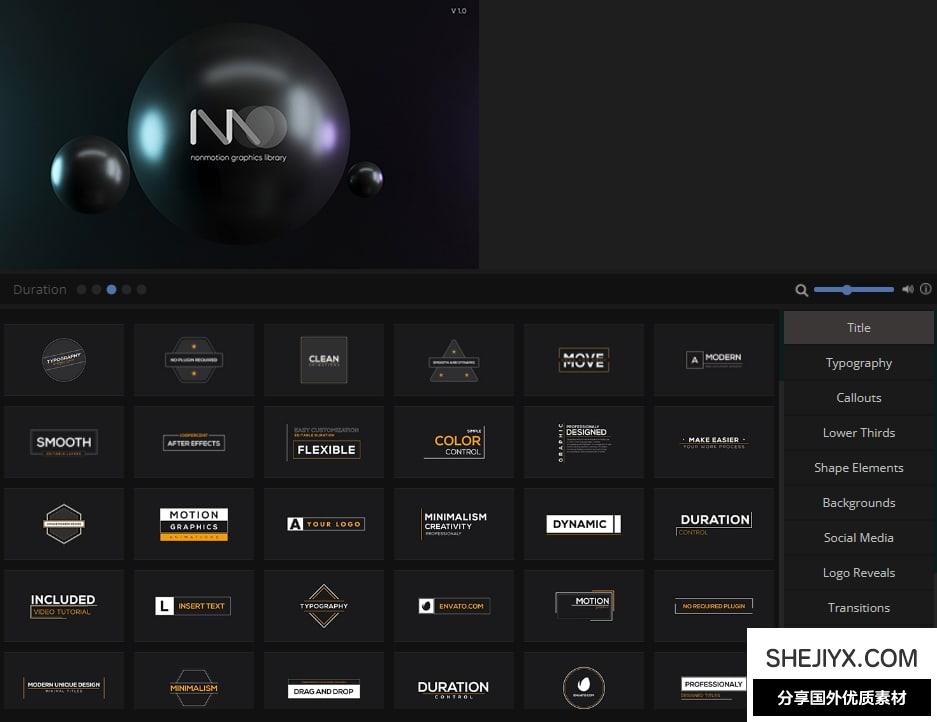Screen dimensions: 937x722
Task: Adjust the thumbnail size slider
Action: coord(847,290)
